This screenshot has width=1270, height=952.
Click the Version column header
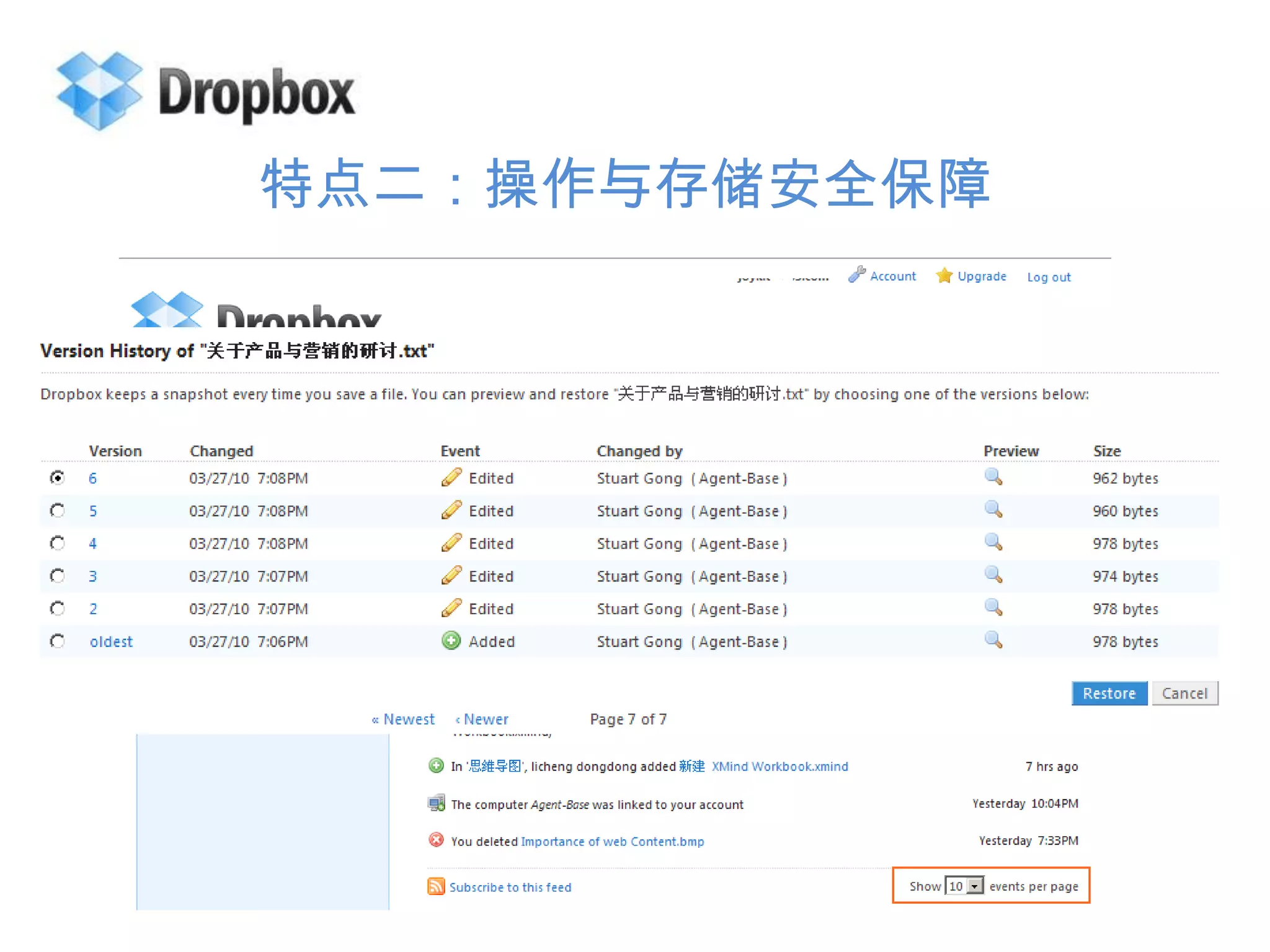[x=115, y=451]
